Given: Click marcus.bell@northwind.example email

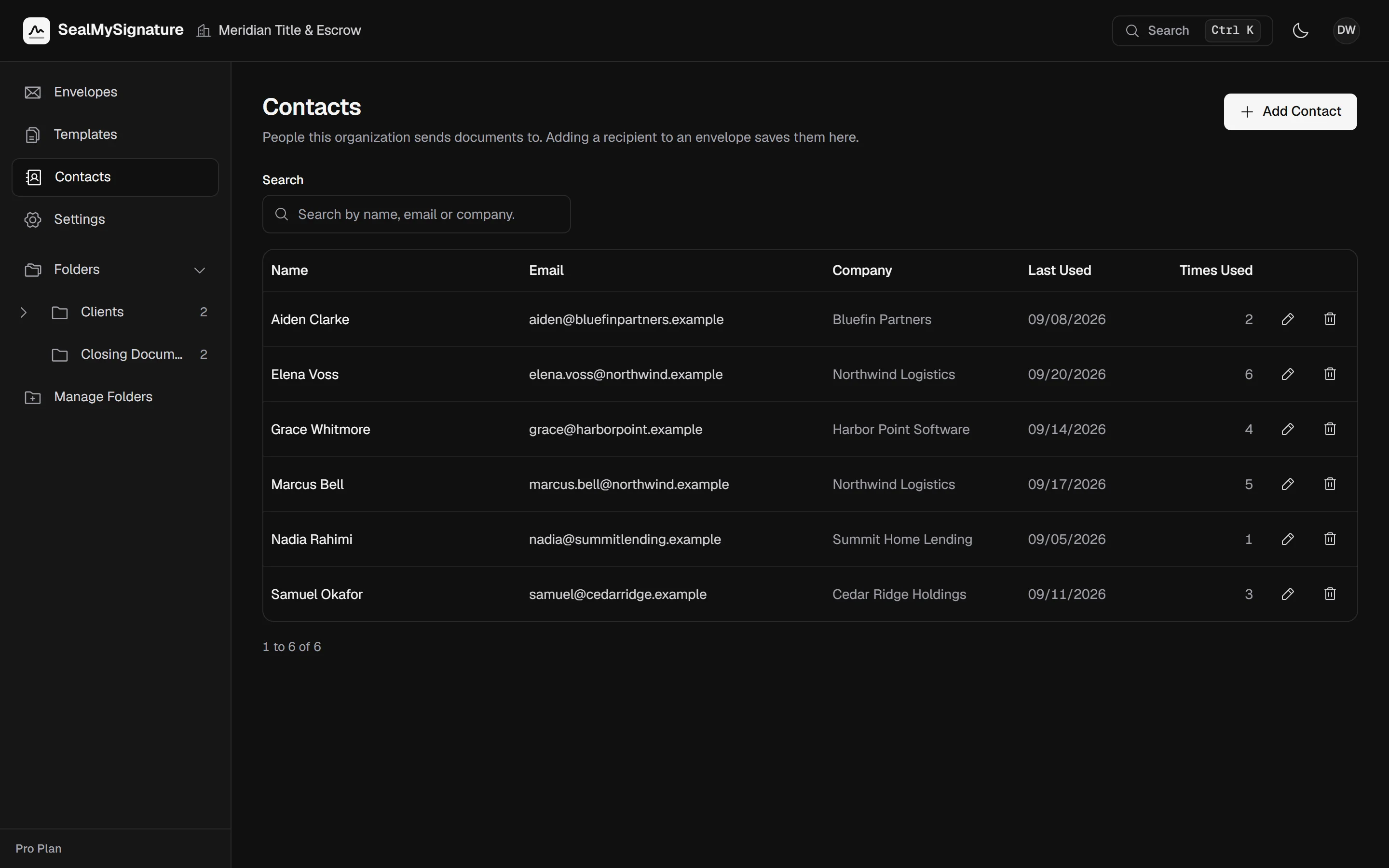Looking at the screenshot, I should (628, 484).
